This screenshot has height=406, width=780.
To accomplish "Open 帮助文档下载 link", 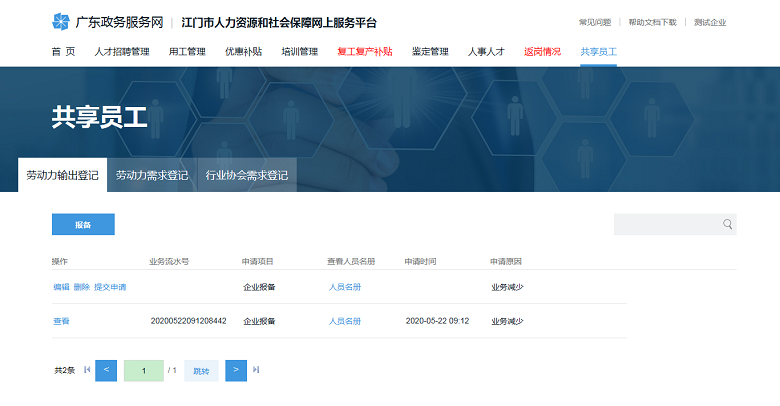I will [653, 22].
